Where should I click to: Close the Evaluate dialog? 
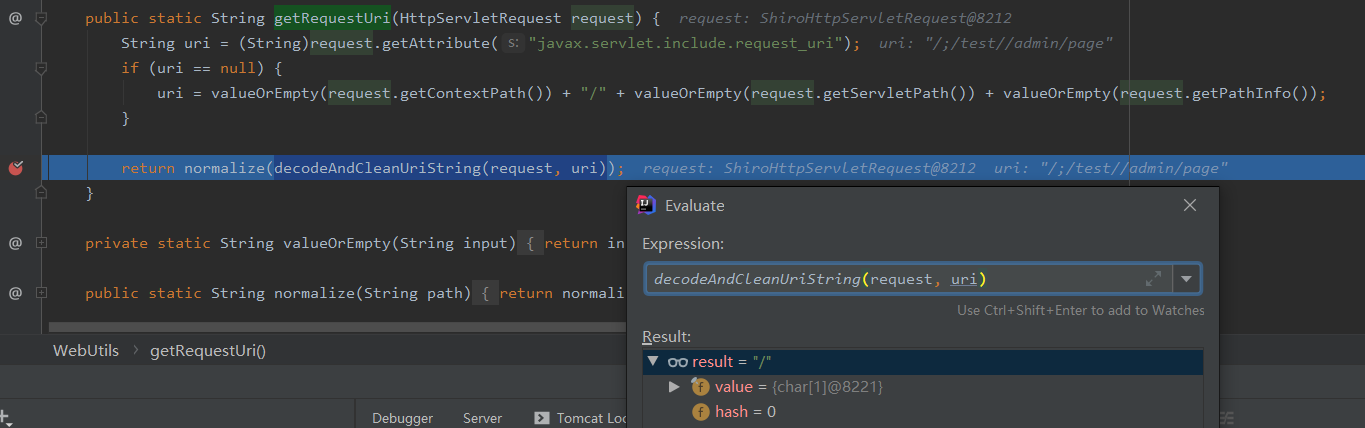click(1189, 205)
